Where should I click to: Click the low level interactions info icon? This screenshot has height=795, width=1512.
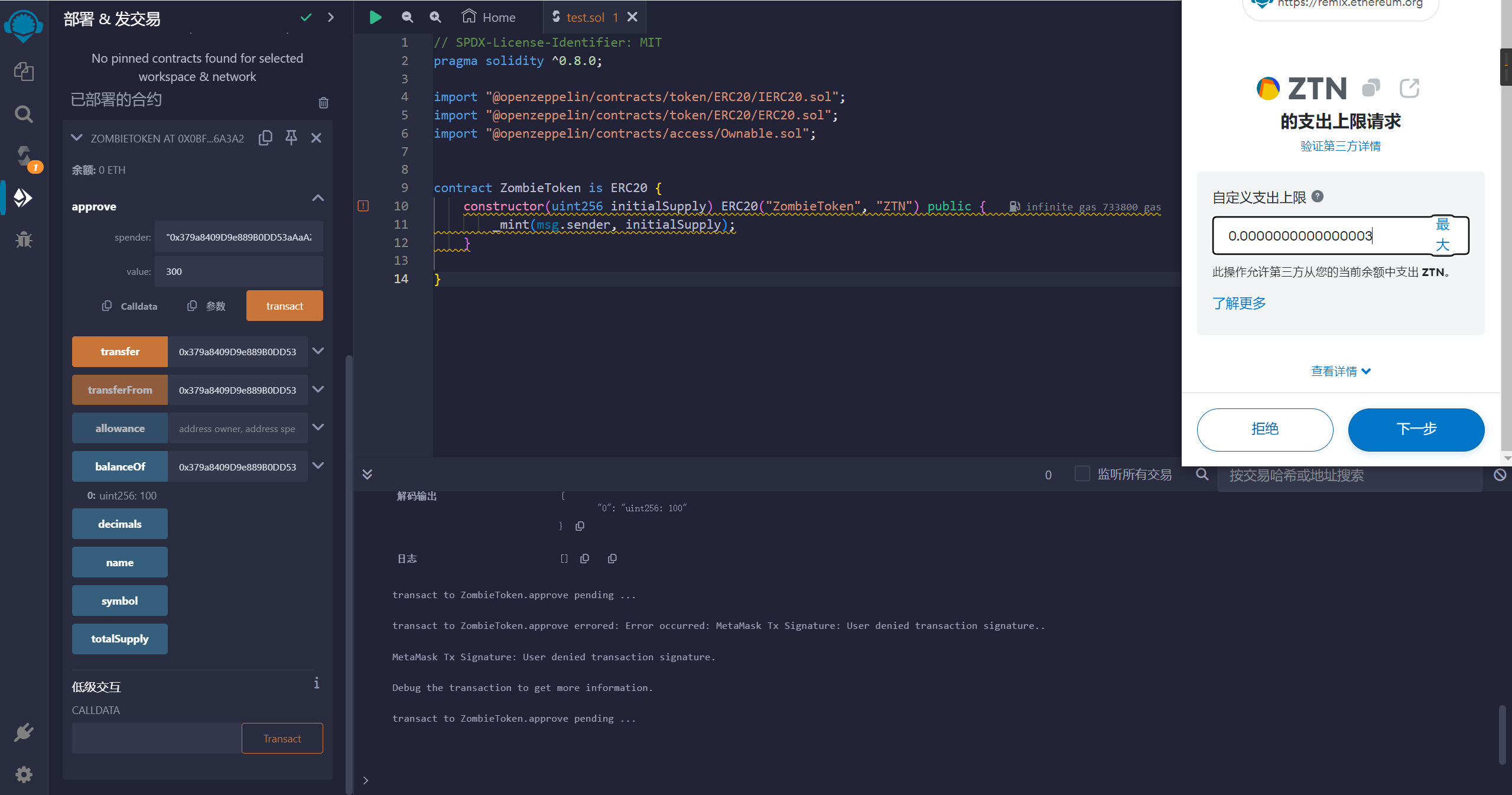click(317, 683)
